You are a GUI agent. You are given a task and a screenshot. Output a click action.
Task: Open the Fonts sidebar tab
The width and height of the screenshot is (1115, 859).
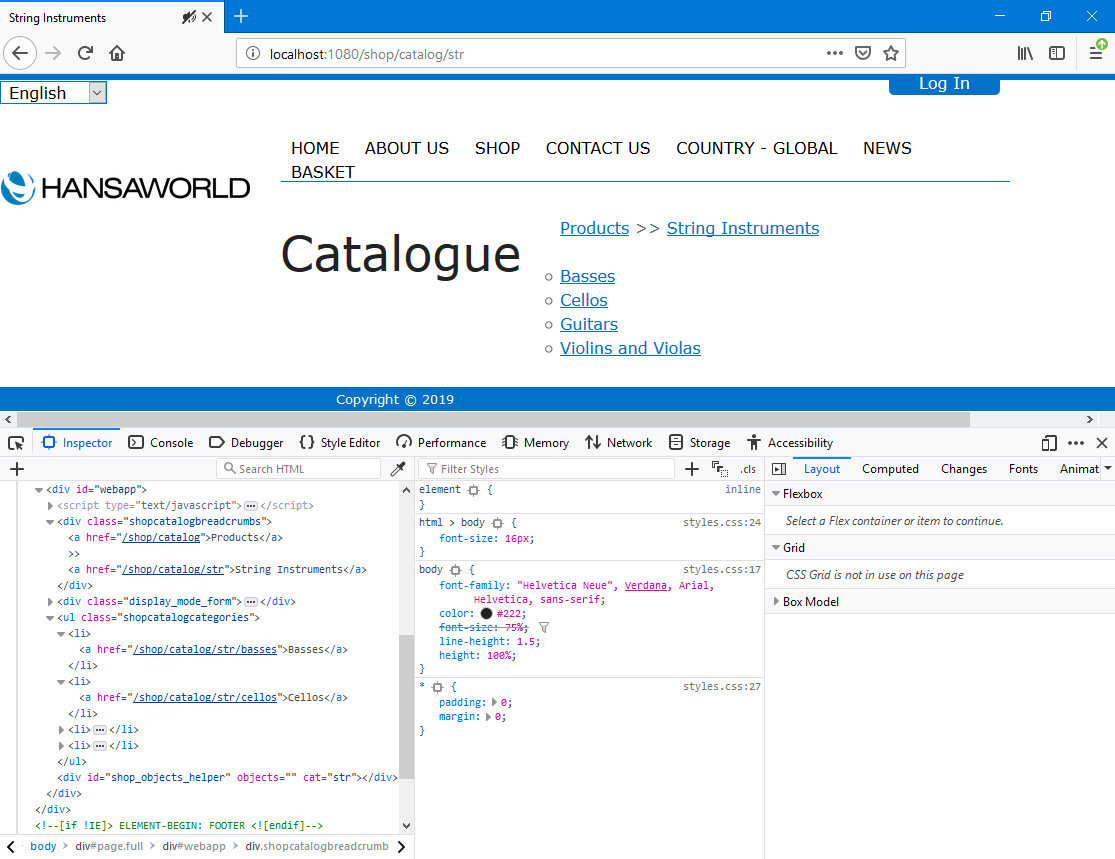[1023, 469]
